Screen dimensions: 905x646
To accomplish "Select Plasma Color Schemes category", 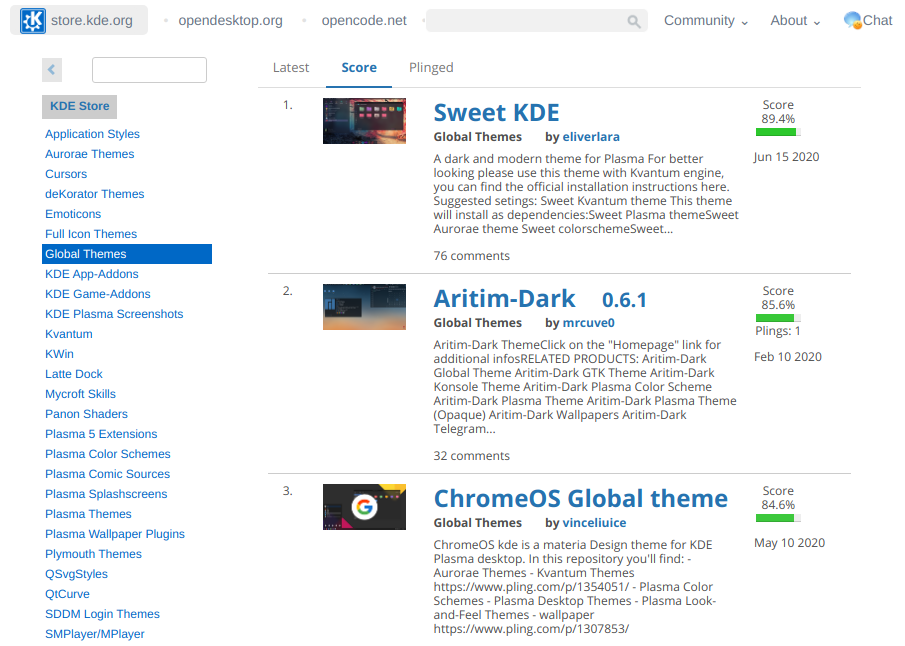I will [108, 454].
